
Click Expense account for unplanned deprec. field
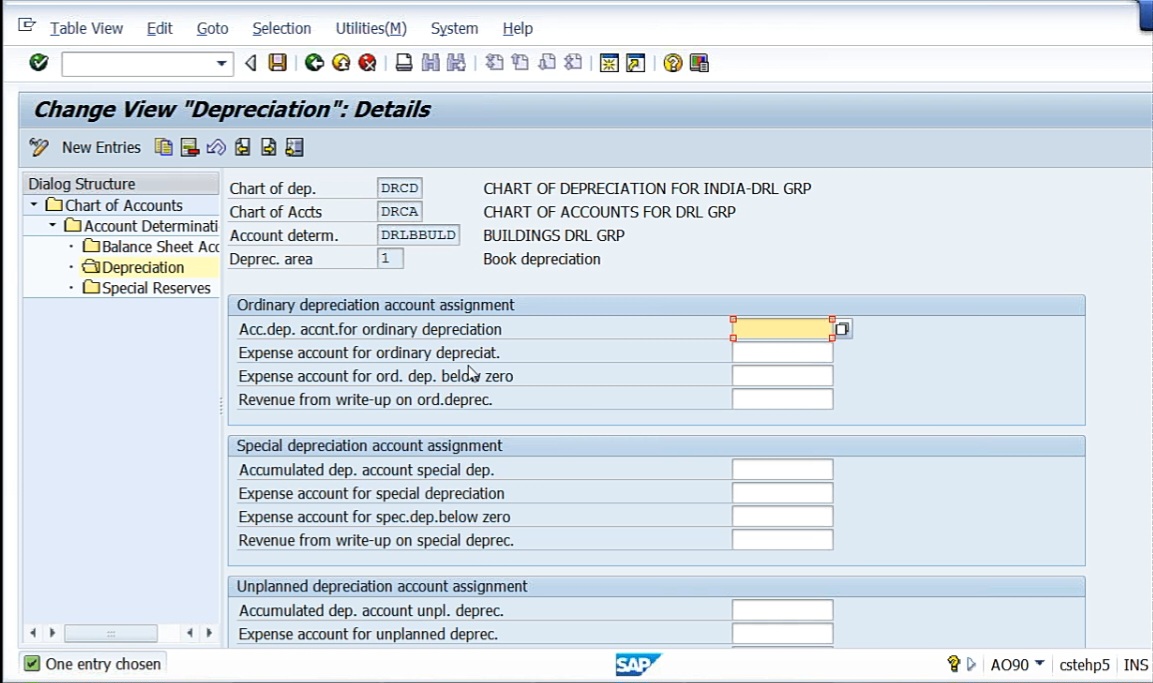coord(782,633)
